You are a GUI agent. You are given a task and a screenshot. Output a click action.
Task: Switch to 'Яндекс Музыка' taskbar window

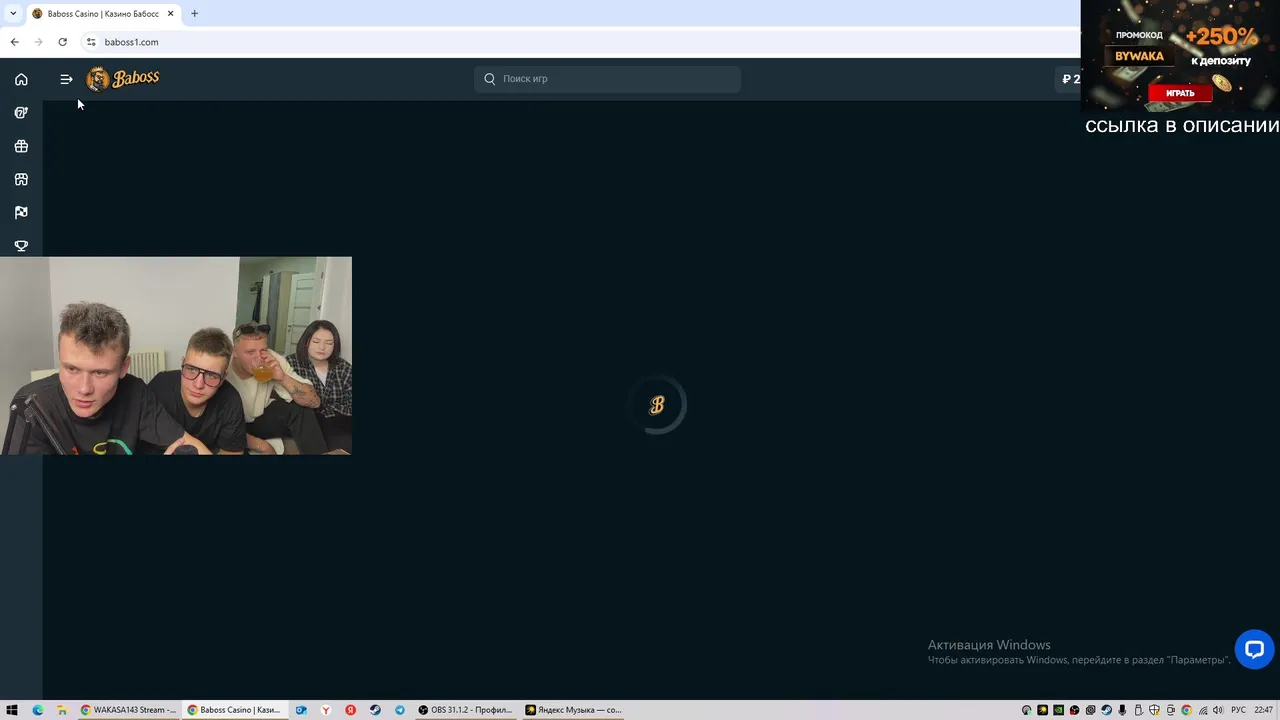click(x=573, y=710)
